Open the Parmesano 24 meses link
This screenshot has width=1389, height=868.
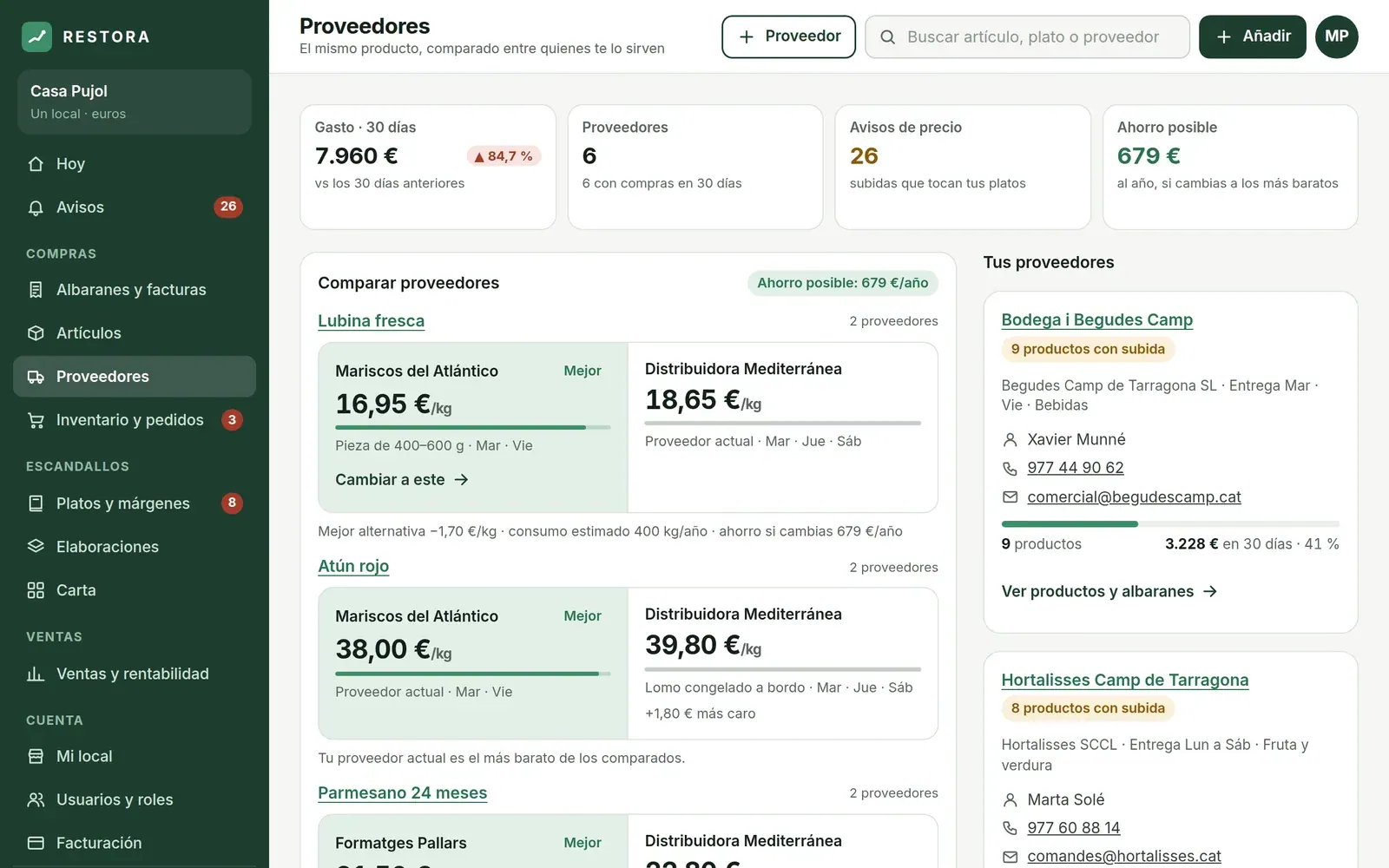tap(402, 792)
